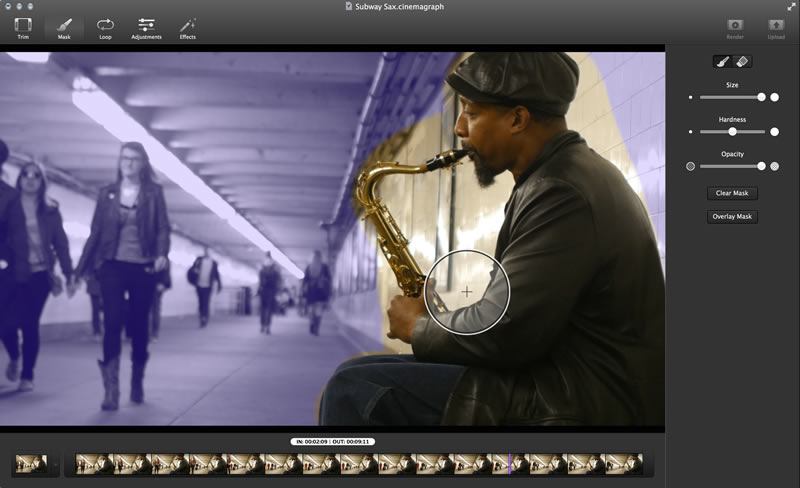Select the paint brush mask mode
The width and height of the screenshot is (800, 488).
click(x=722, y=62)
